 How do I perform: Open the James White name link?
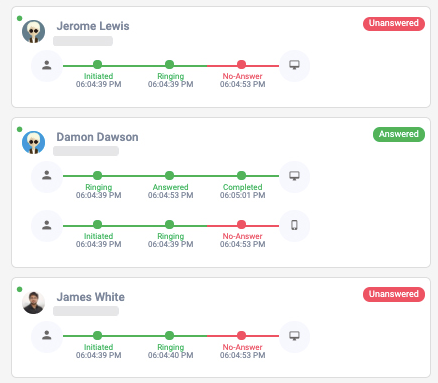[x=91, y=297]
